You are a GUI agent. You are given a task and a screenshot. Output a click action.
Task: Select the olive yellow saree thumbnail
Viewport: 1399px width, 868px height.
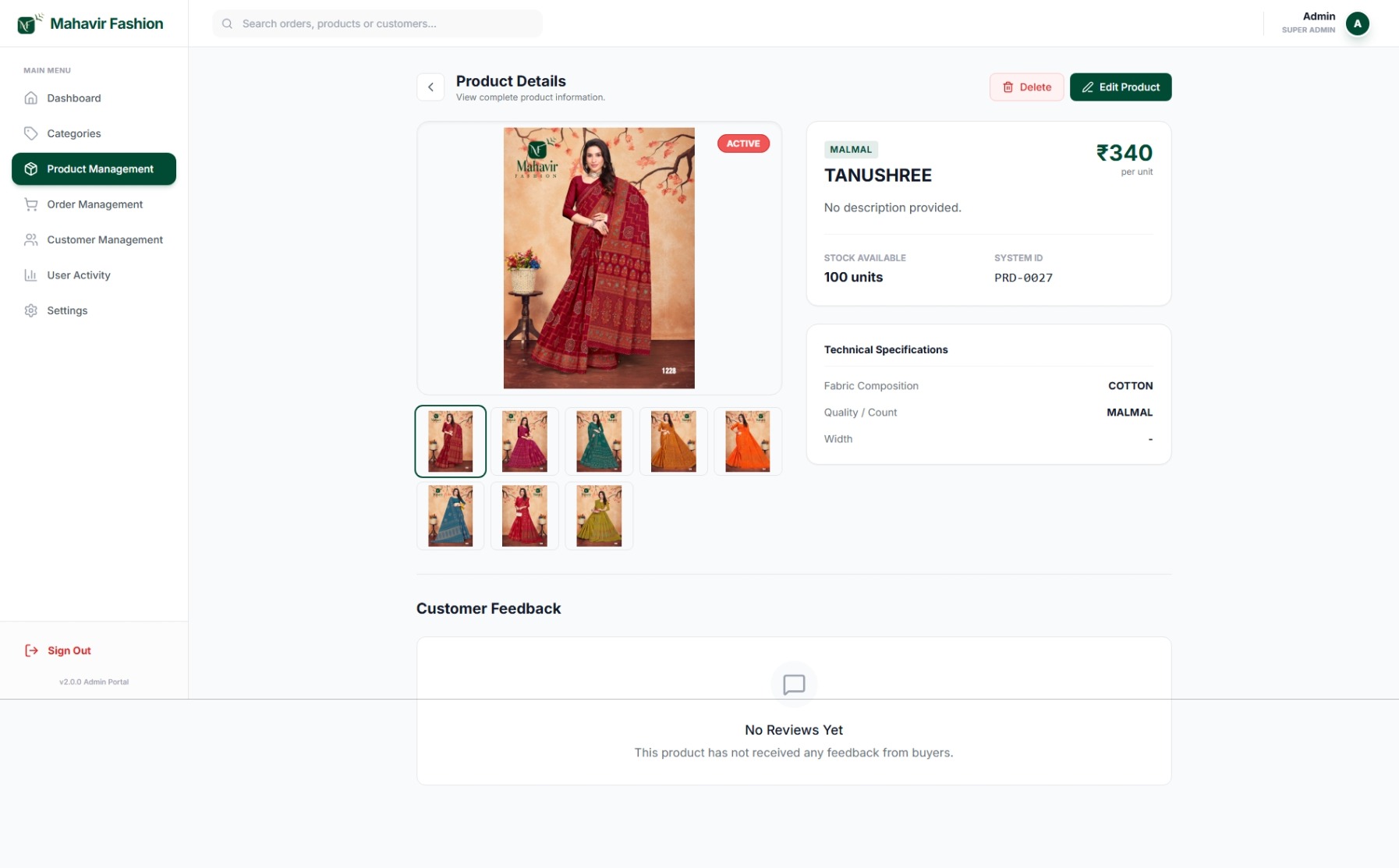[x=599, y=515]
